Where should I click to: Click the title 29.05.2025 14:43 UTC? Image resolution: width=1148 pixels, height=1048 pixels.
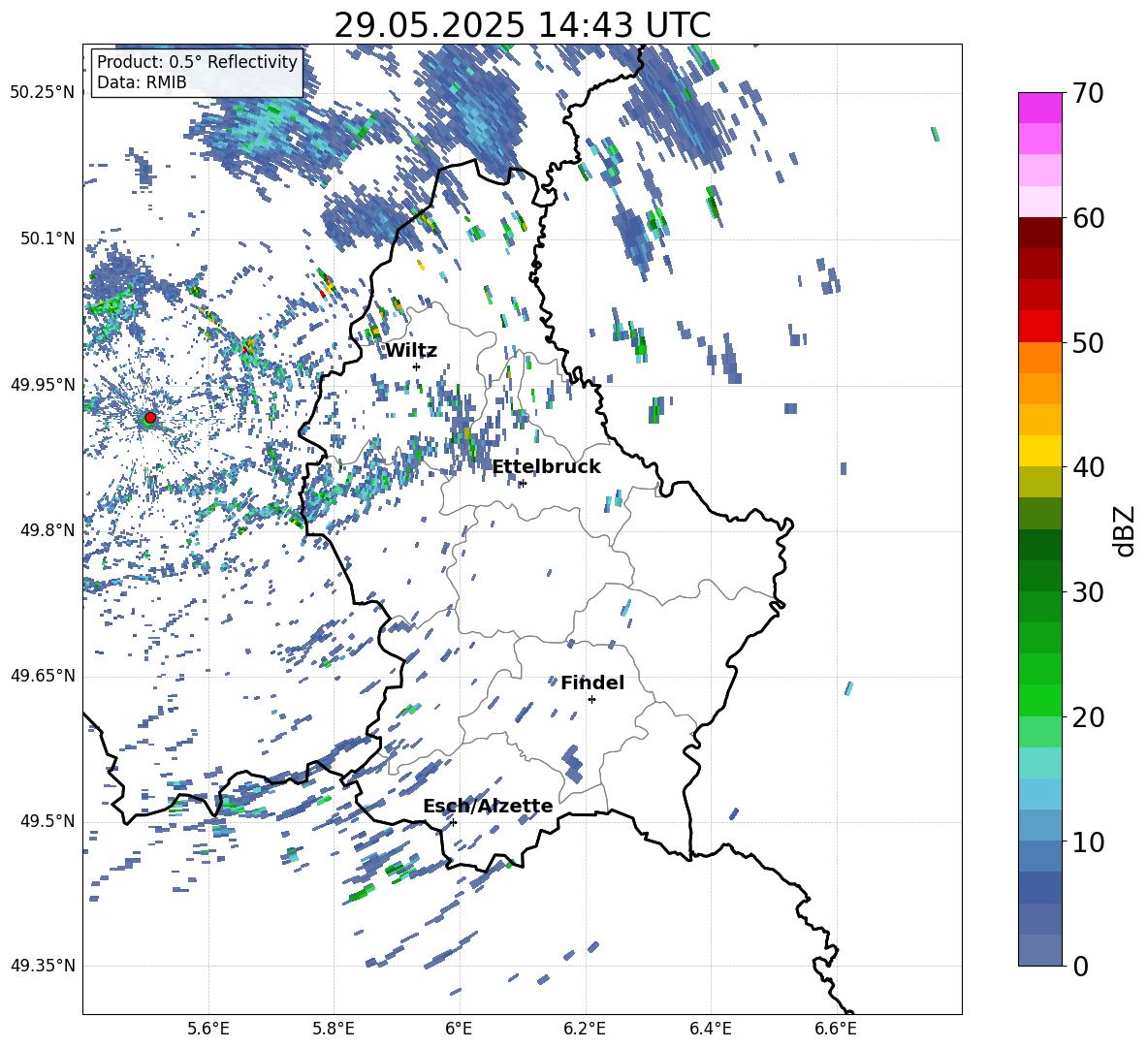523,25
